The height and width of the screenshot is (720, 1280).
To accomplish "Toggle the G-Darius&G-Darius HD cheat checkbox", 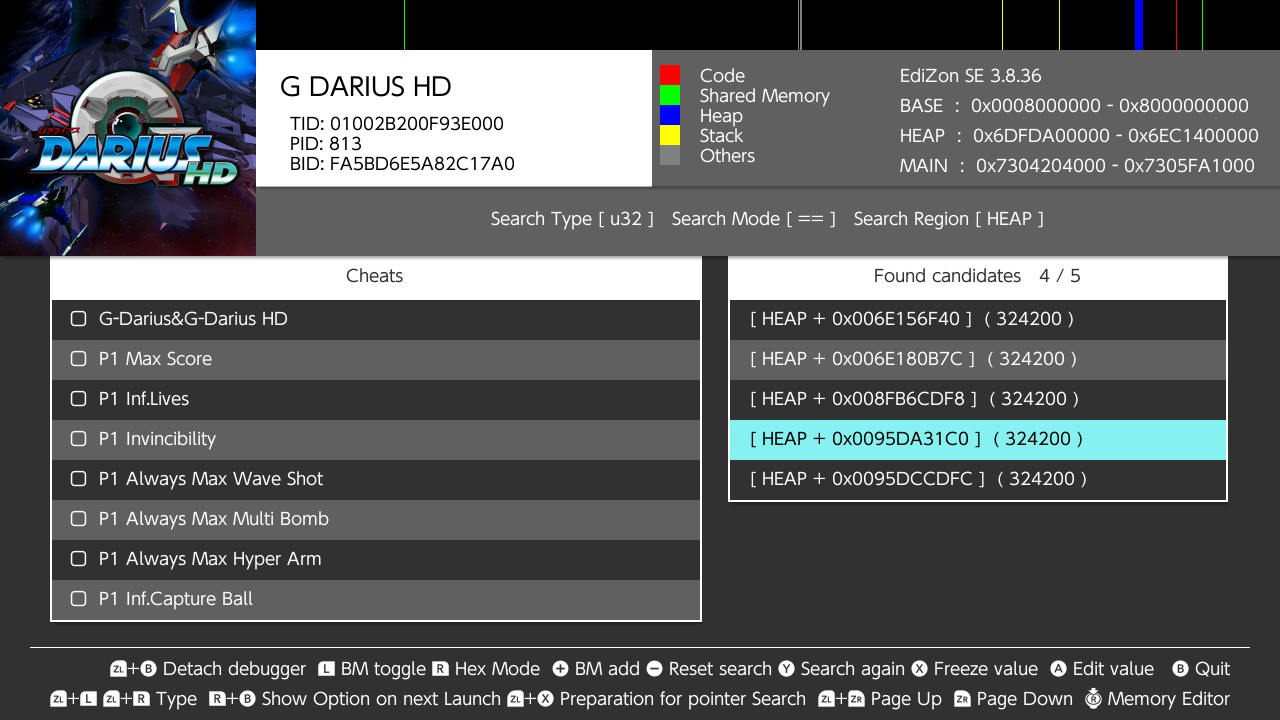I will tap(79, 319).
